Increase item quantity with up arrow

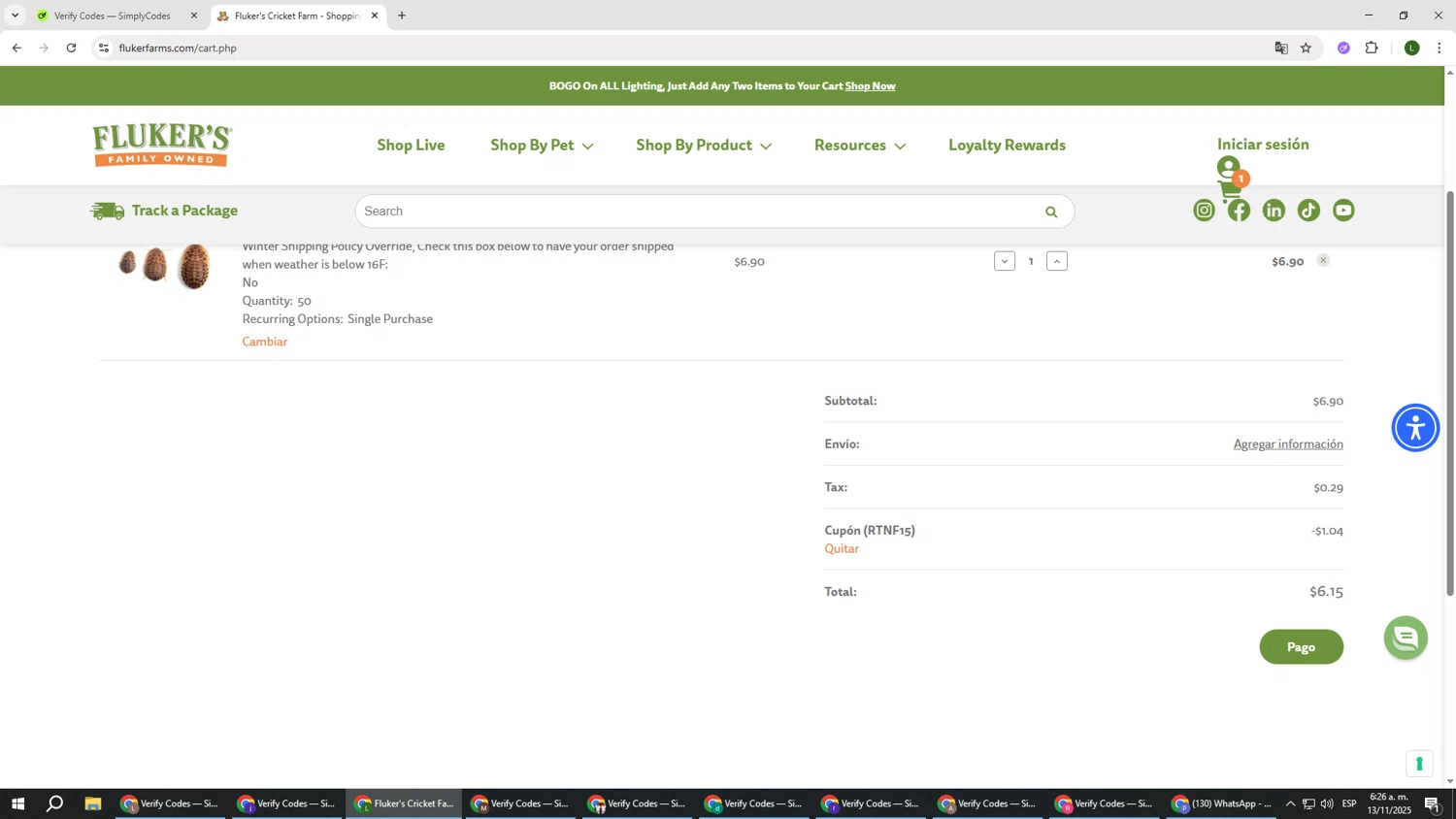(x=1057, y=261)
